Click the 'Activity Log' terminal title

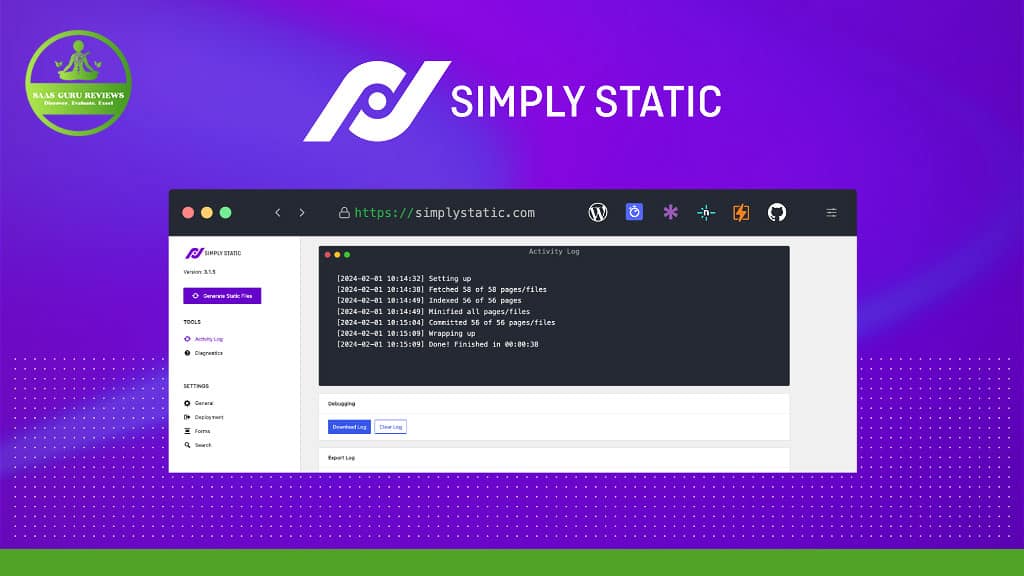coord(554,251)
